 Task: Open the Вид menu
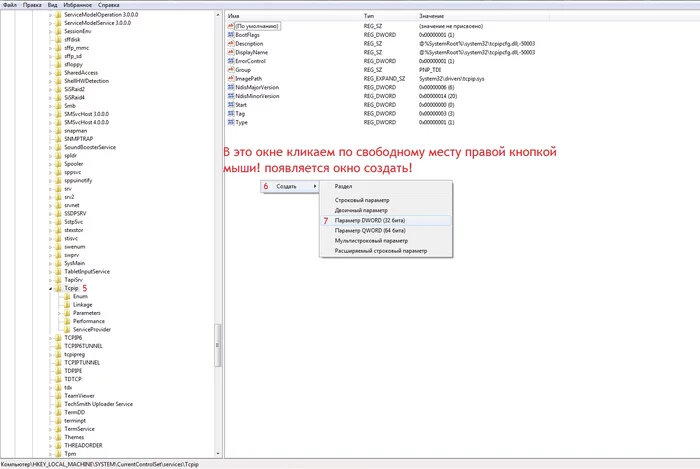52,5
